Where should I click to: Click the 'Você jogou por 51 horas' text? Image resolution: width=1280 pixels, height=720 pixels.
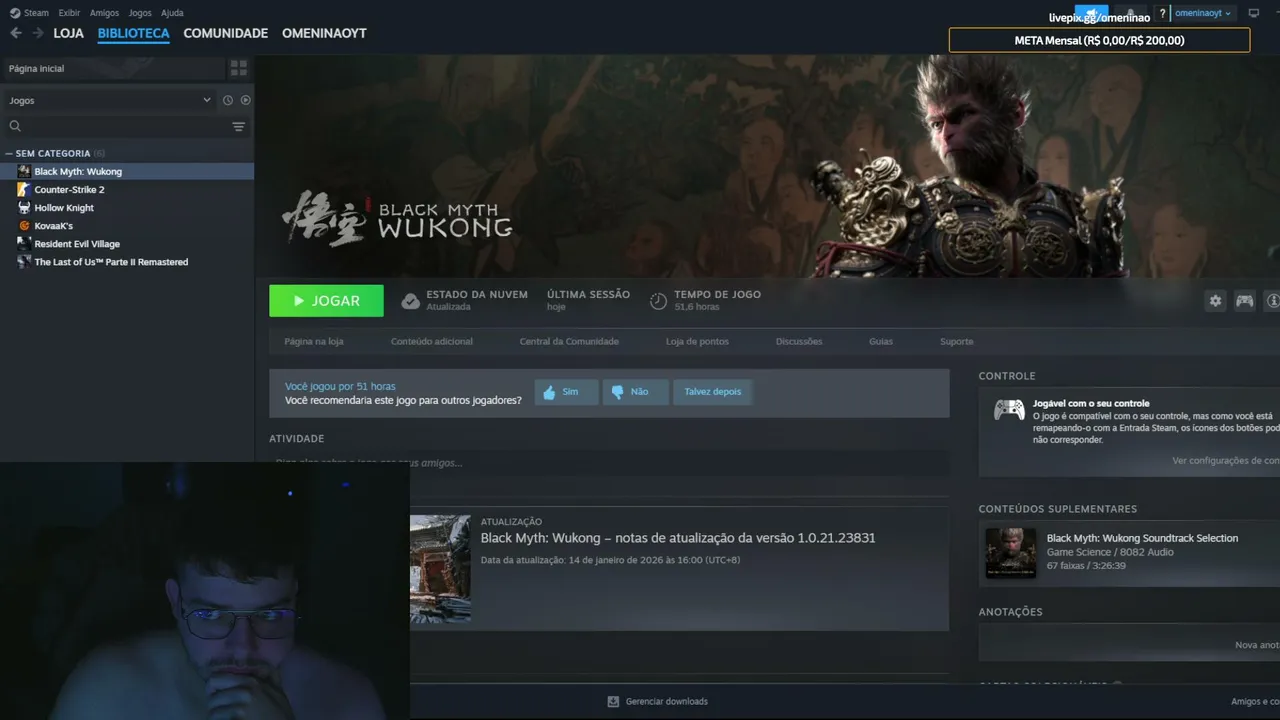340,386
